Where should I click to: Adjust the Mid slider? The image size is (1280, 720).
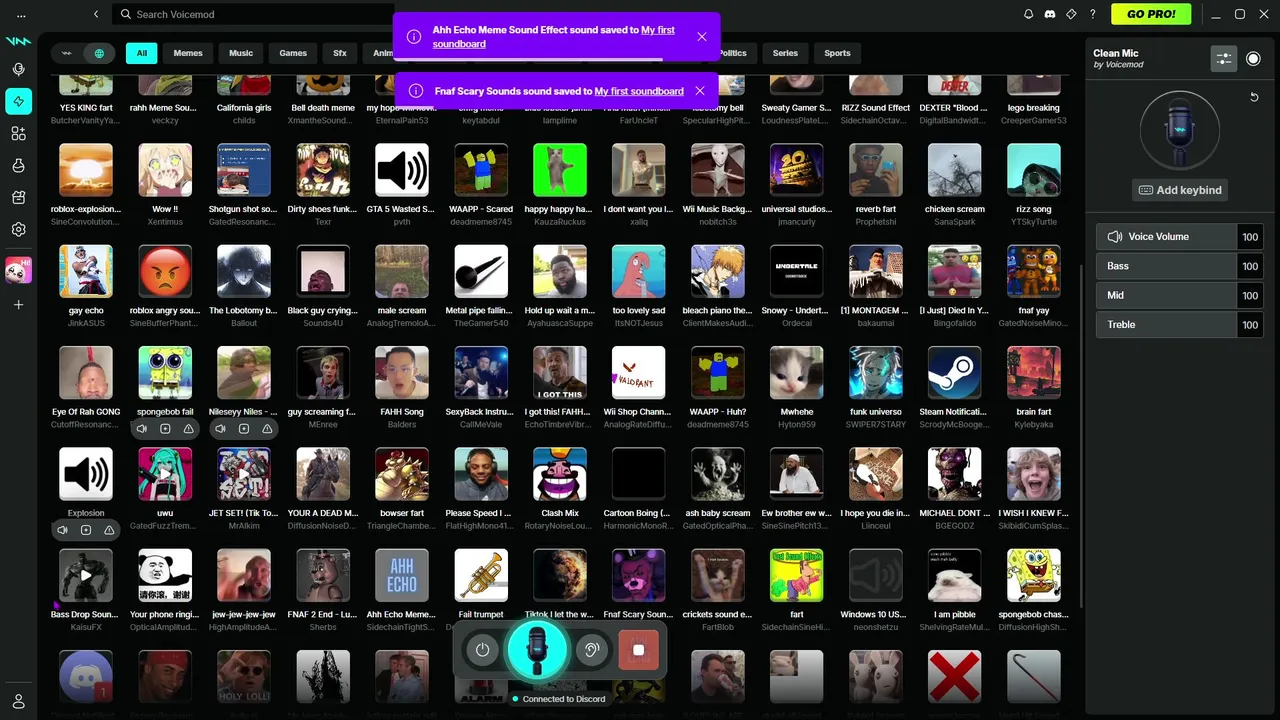(1180, 295)
